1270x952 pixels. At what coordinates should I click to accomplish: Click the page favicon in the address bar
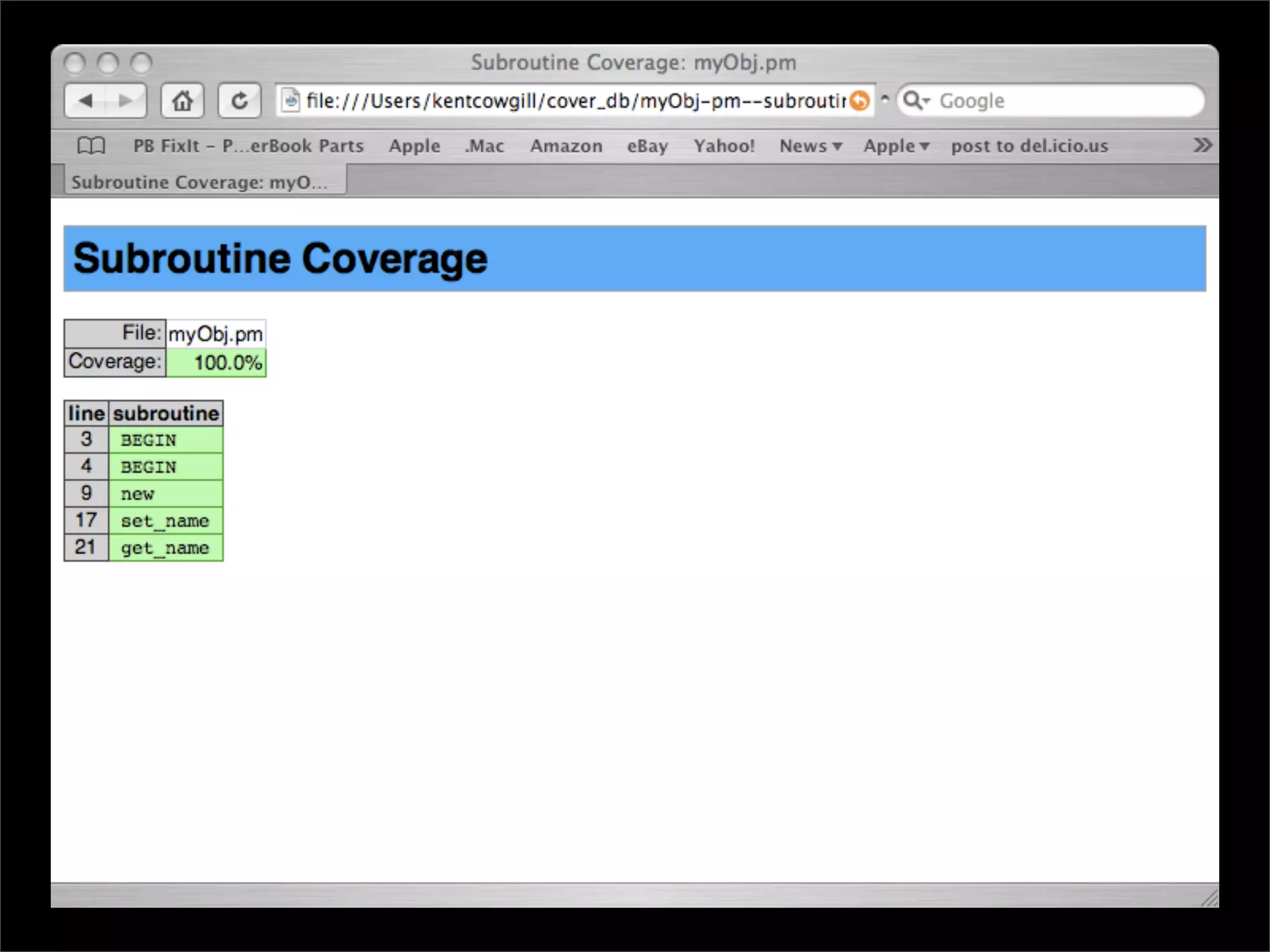pyautogui.click(x=291, y=100)
